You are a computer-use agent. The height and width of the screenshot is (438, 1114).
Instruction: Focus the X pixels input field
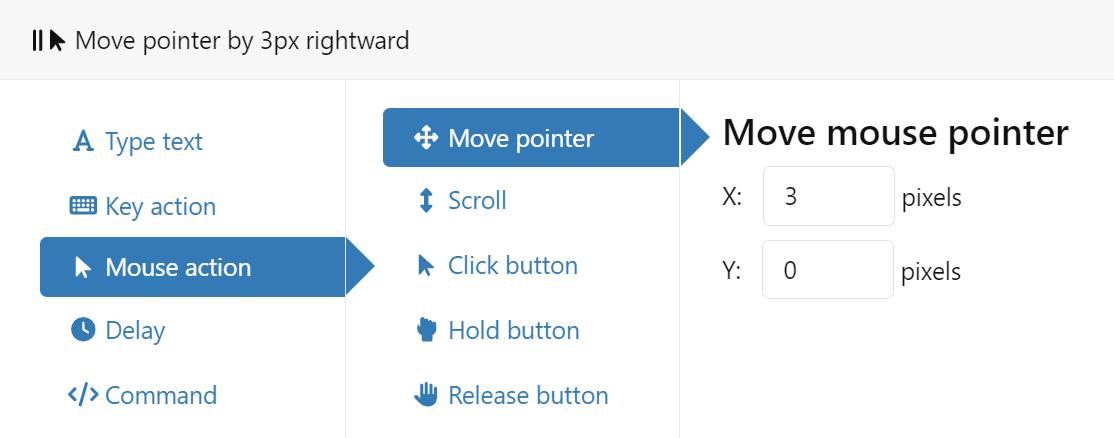828,197
